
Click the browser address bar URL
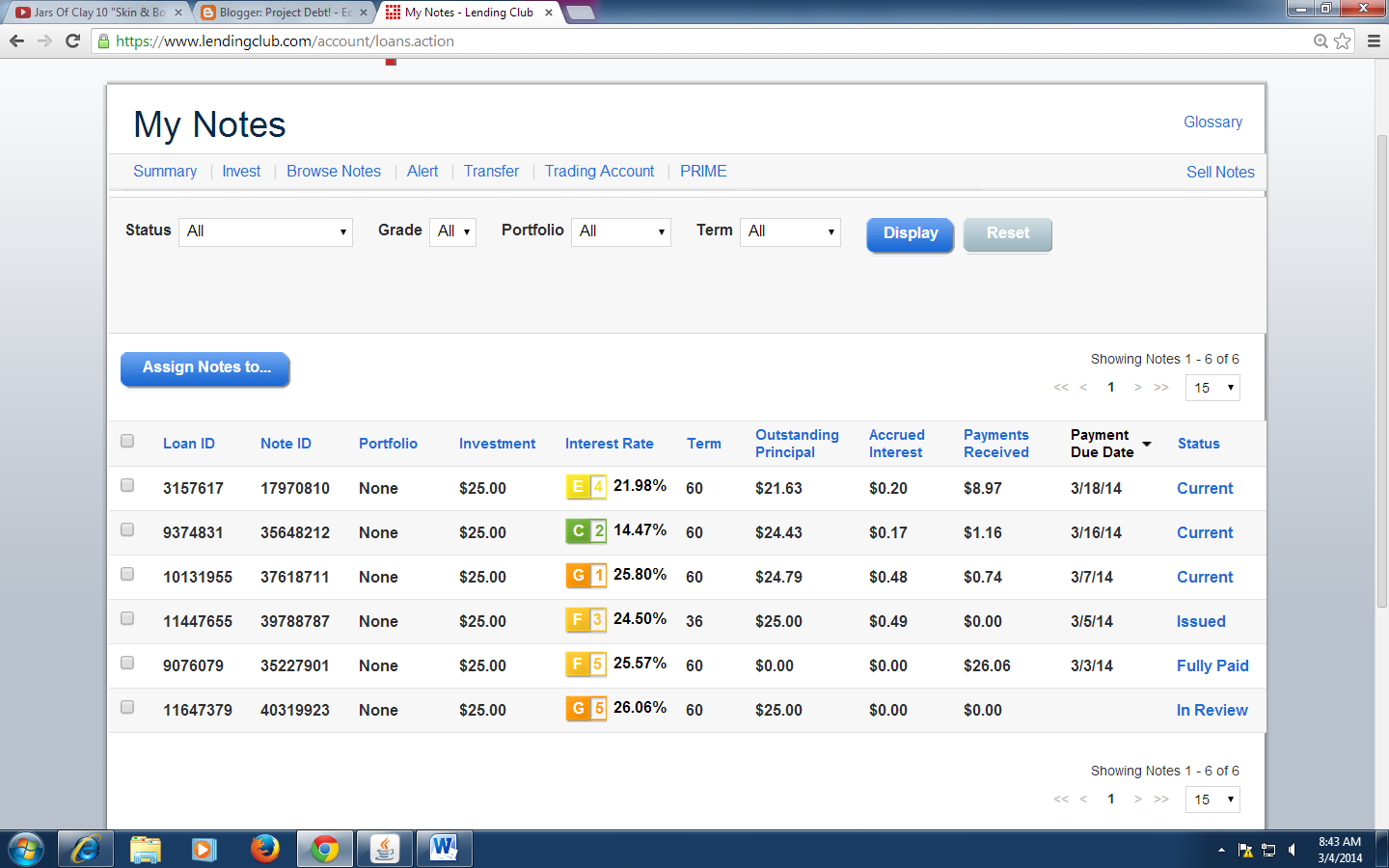[x=285, y=41]
